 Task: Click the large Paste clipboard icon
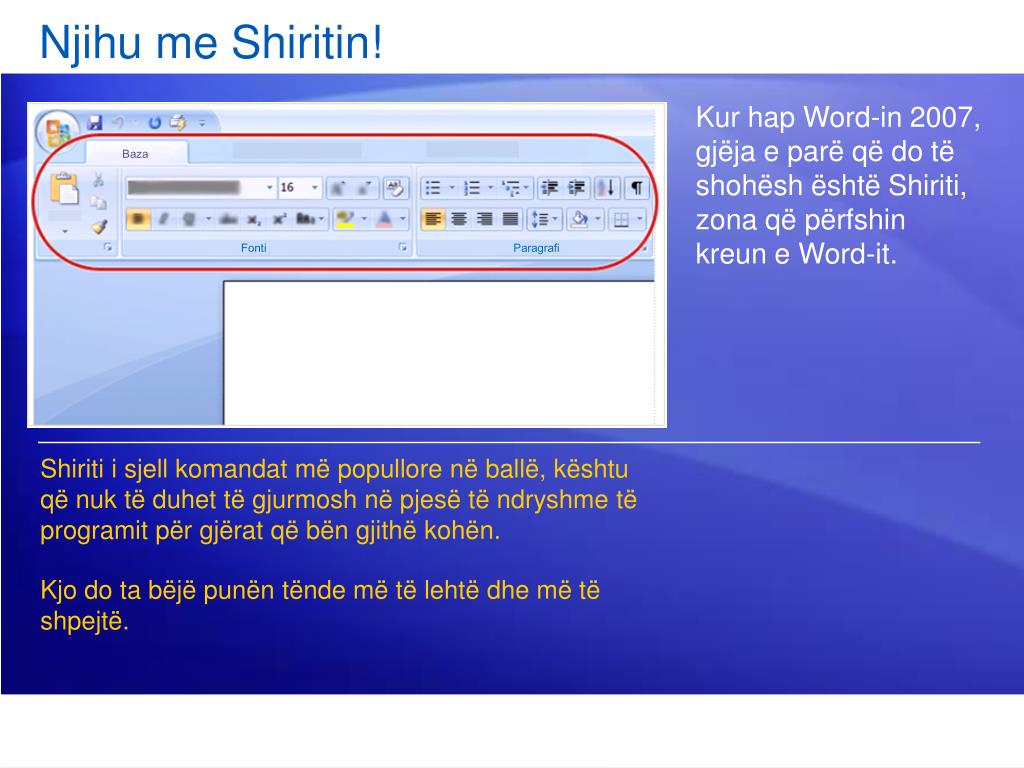pyautogui.click(x=64, y=188)
